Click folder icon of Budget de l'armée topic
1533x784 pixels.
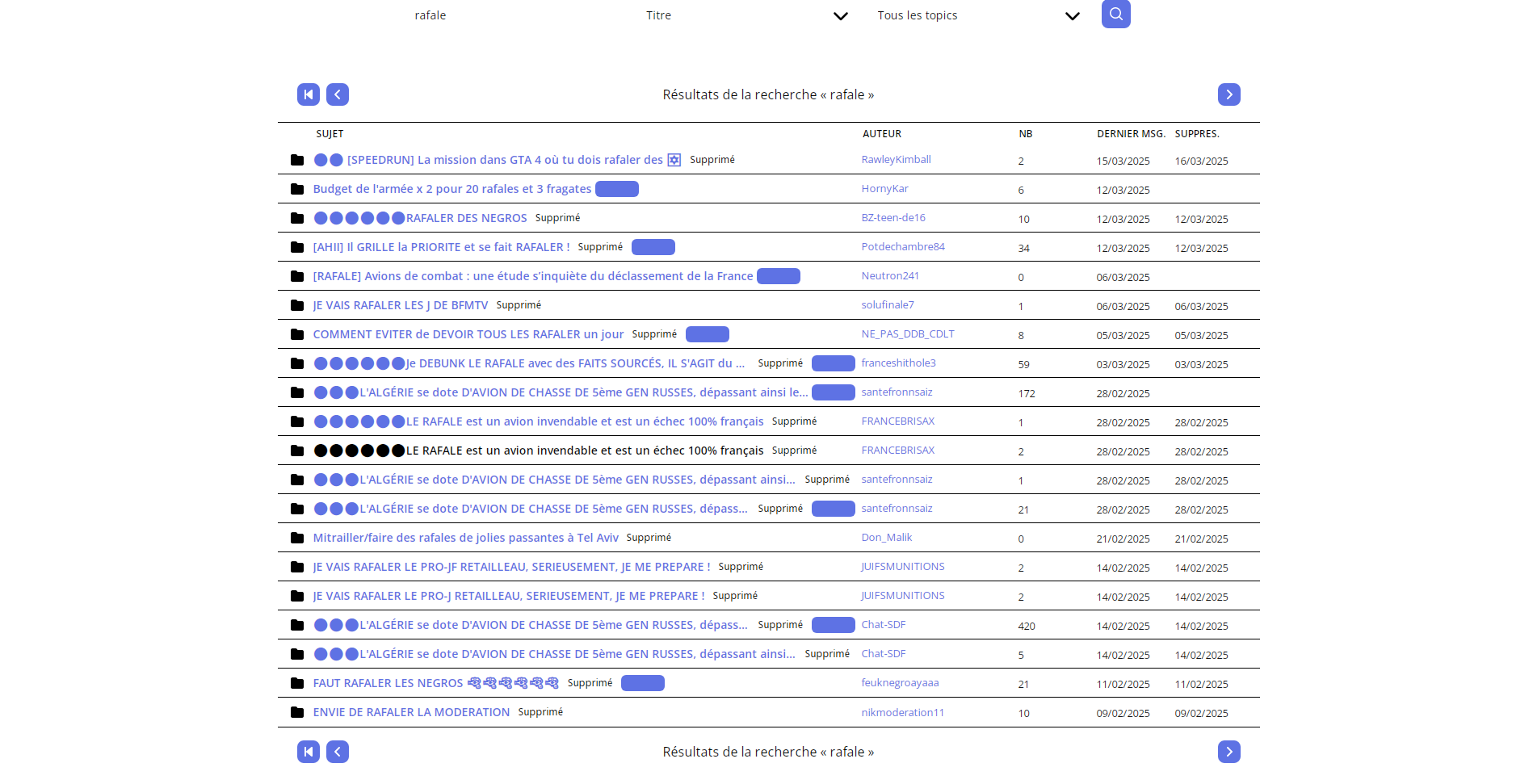tap(297, 189)
